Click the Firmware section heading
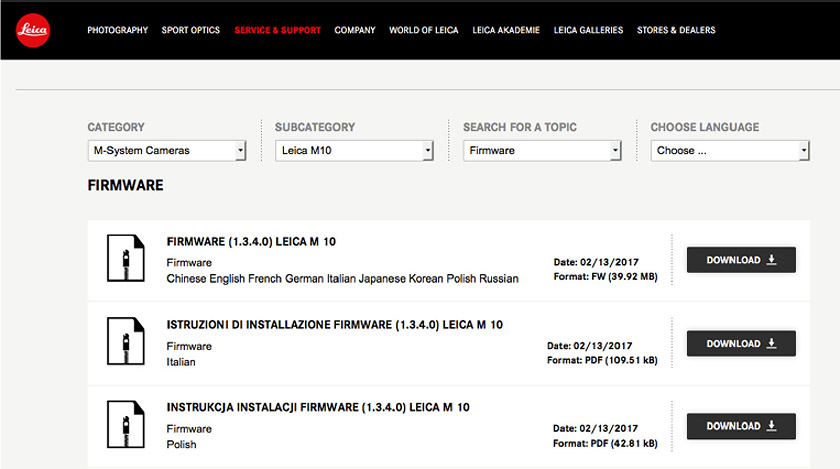 pyautogui.click(x=125, y=185)
